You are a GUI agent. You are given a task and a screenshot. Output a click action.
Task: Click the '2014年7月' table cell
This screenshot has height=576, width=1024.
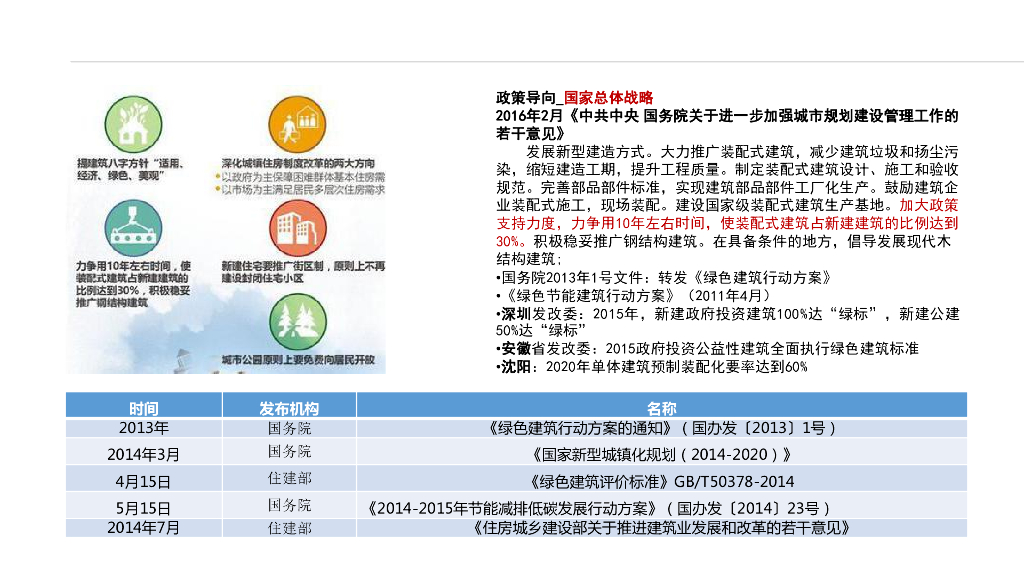144,528
